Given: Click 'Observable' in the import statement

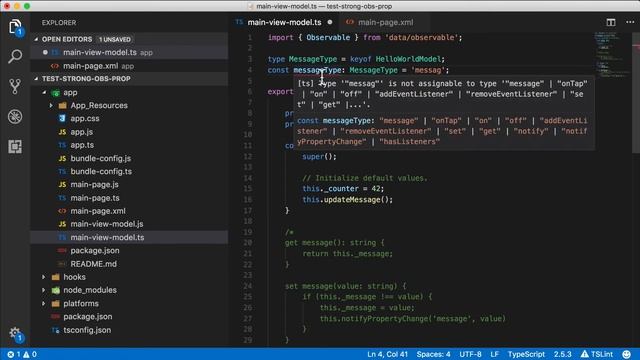Looking at the screenshot, I should 328,38.
